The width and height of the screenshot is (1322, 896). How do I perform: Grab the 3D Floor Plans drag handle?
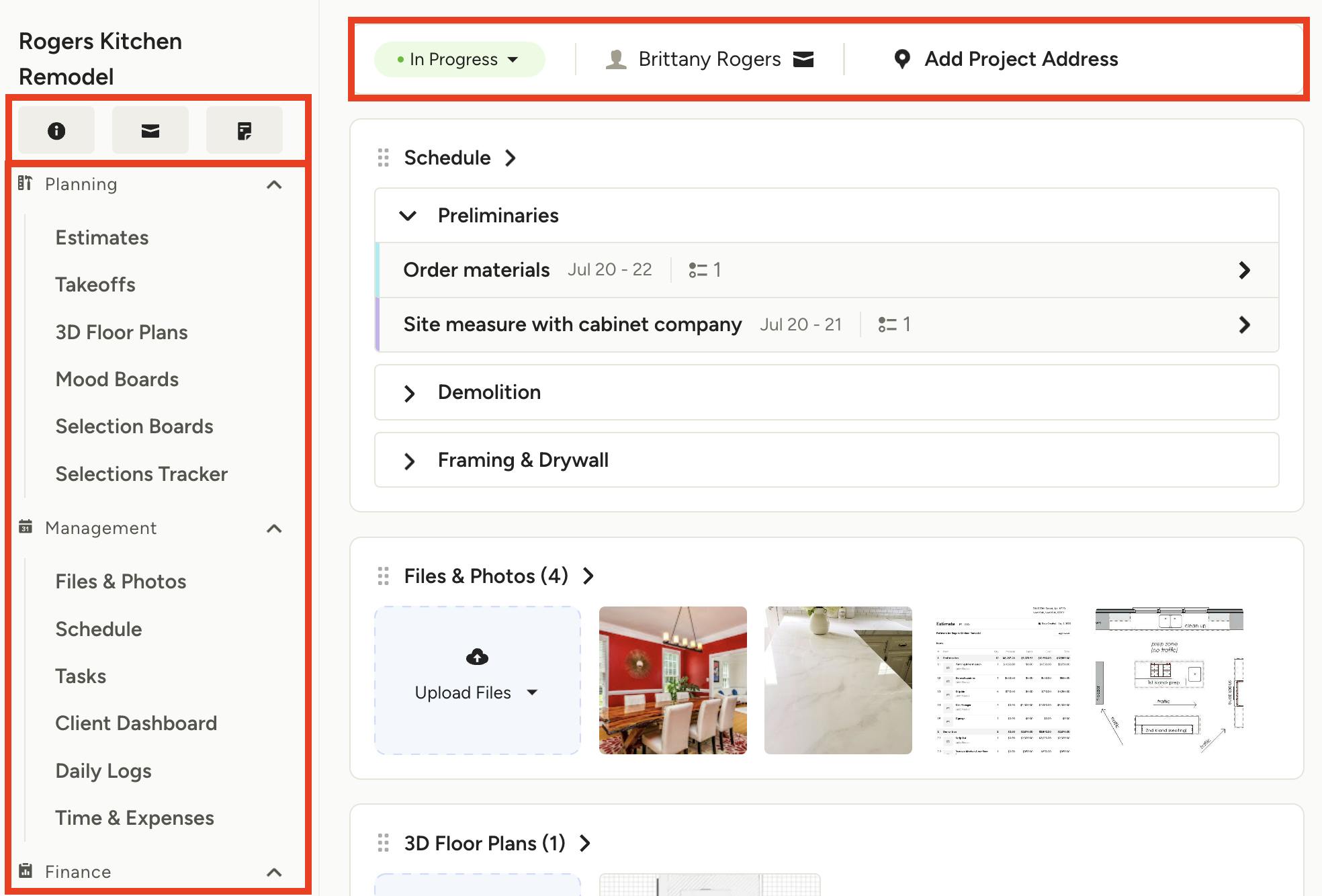tap(384, 843)
